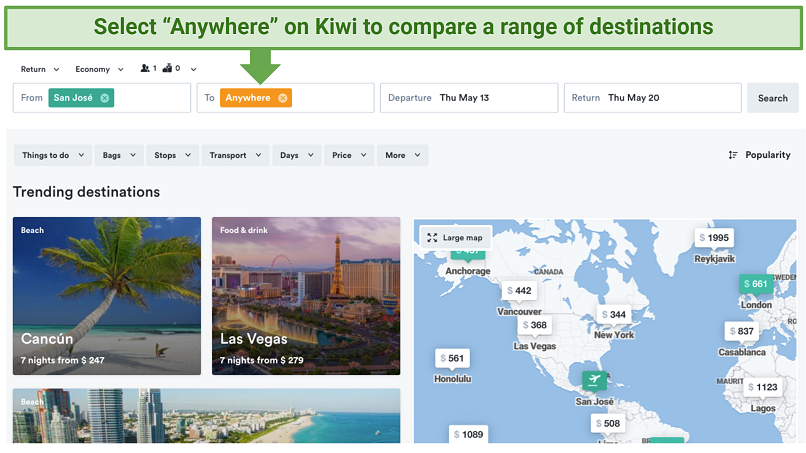The width and height of the screenshot is (806, 453).
Task: Click the Anchorage label on the map
Action: tap(468, 271)
